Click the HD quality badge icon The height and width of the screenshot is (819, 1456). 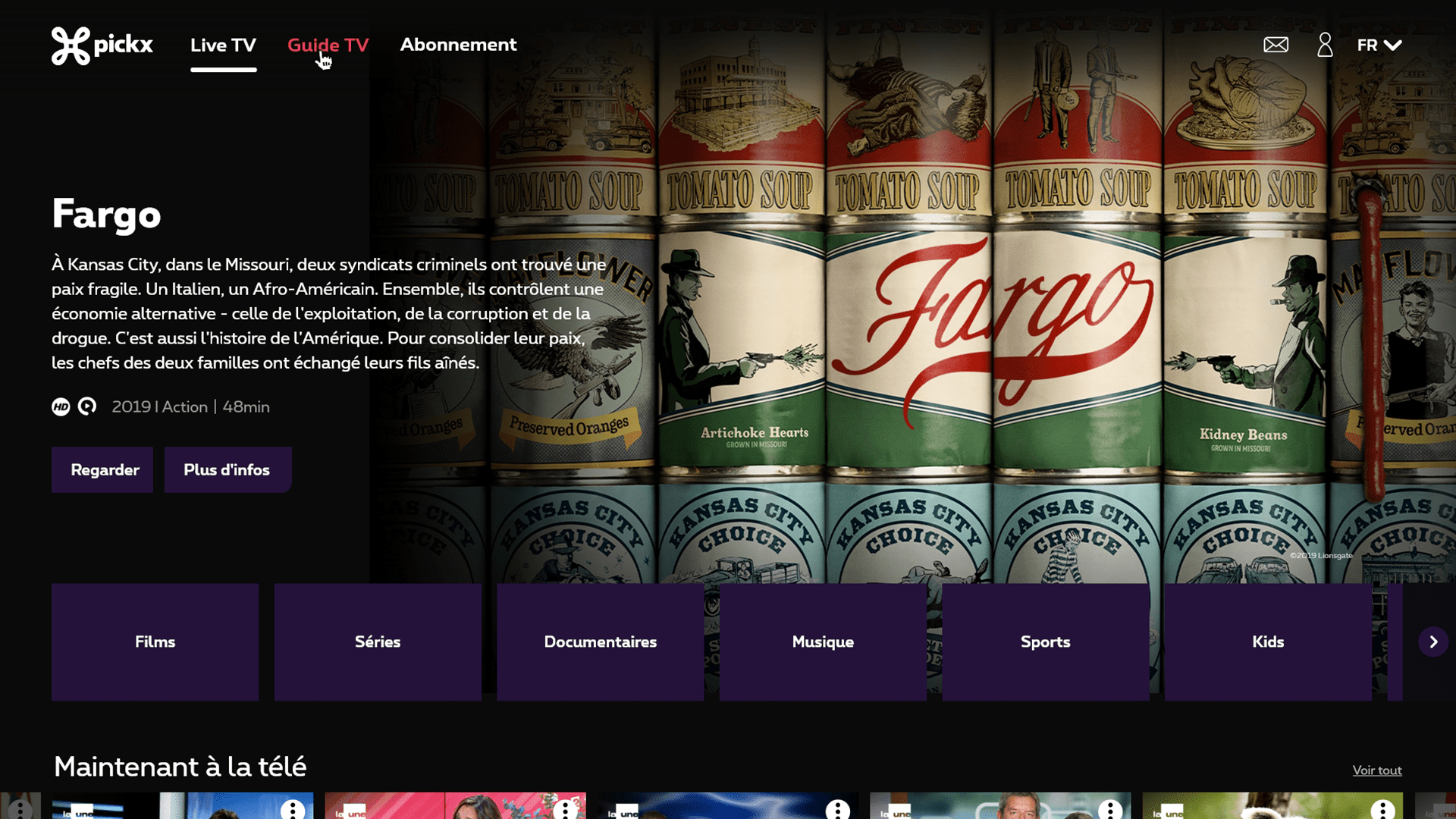(61, 407)
